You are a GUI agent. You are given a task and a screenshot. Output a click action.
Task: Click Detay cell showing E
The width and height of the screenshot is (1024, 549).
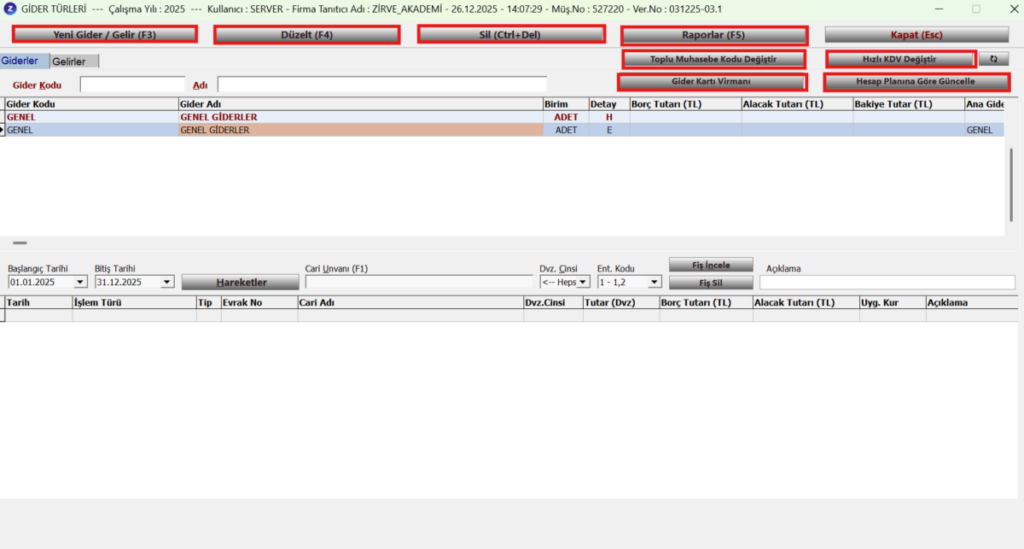(609, 130)
